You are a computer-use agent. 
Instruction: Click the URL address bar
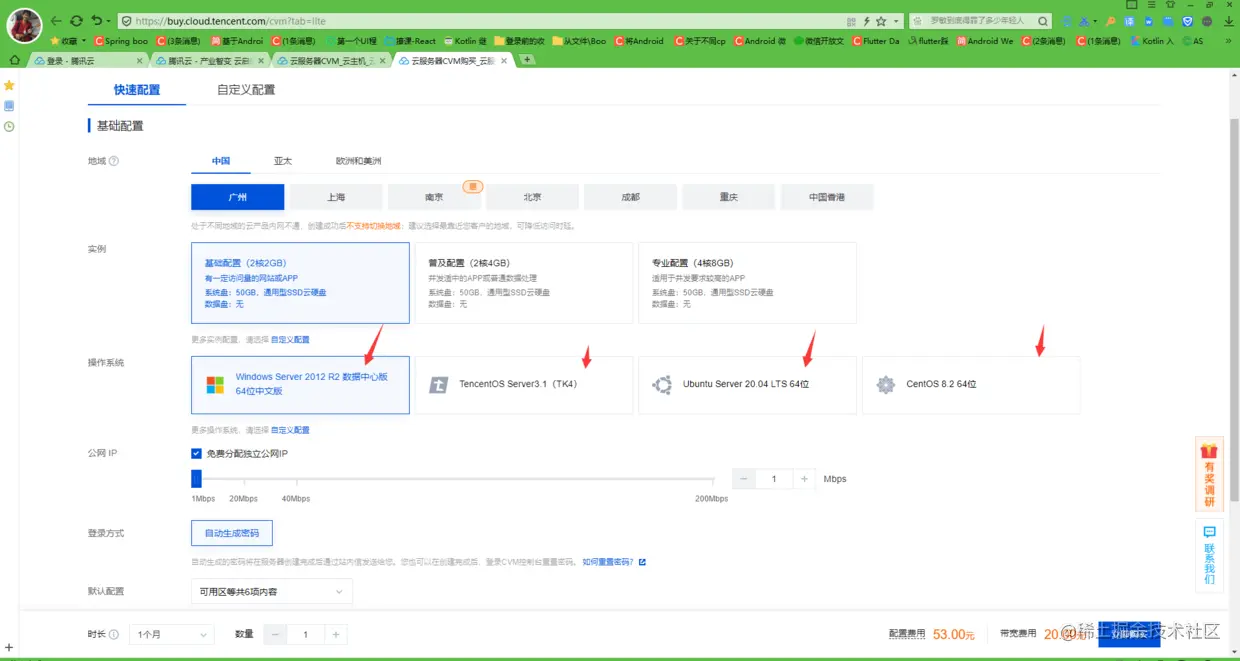[x=478, y=21]
